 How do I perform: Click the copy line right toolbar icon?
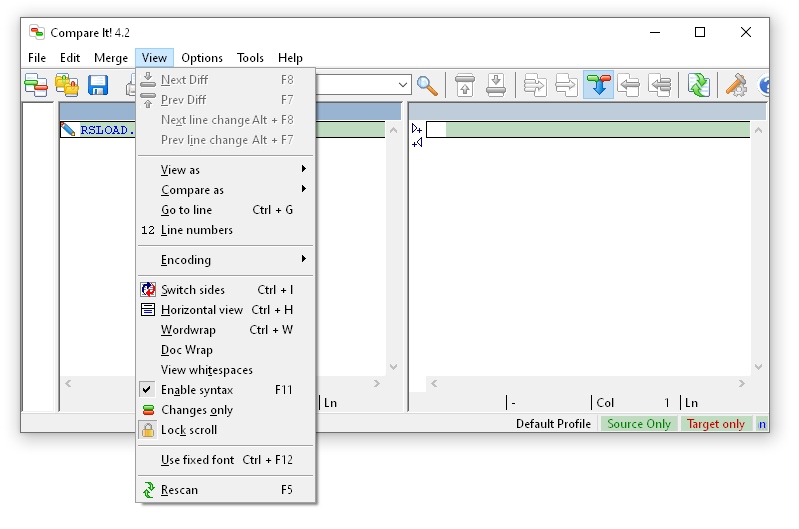point(566,85)
